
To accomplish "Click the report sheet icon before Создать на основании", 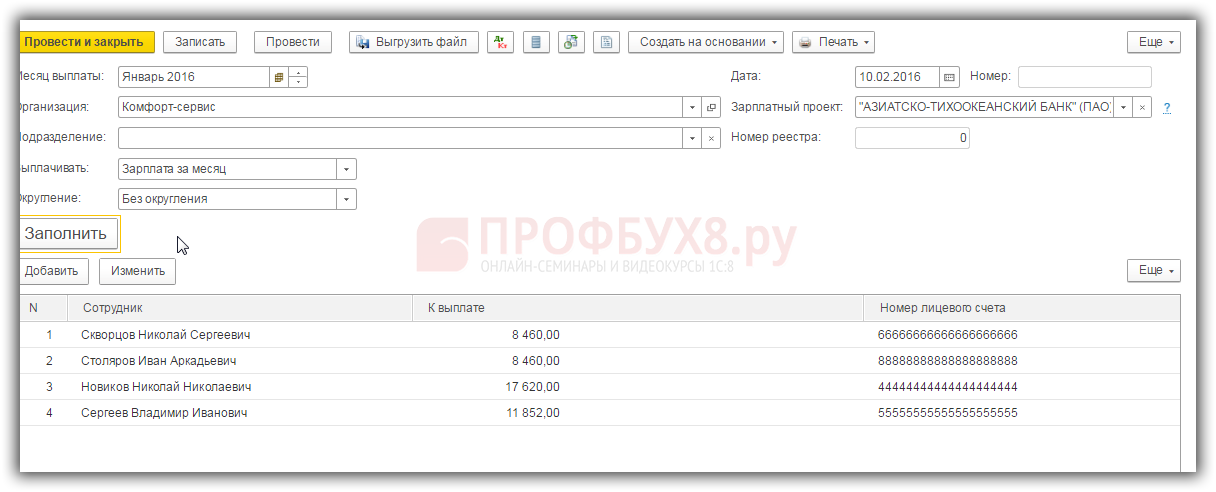I will [606, 42].
